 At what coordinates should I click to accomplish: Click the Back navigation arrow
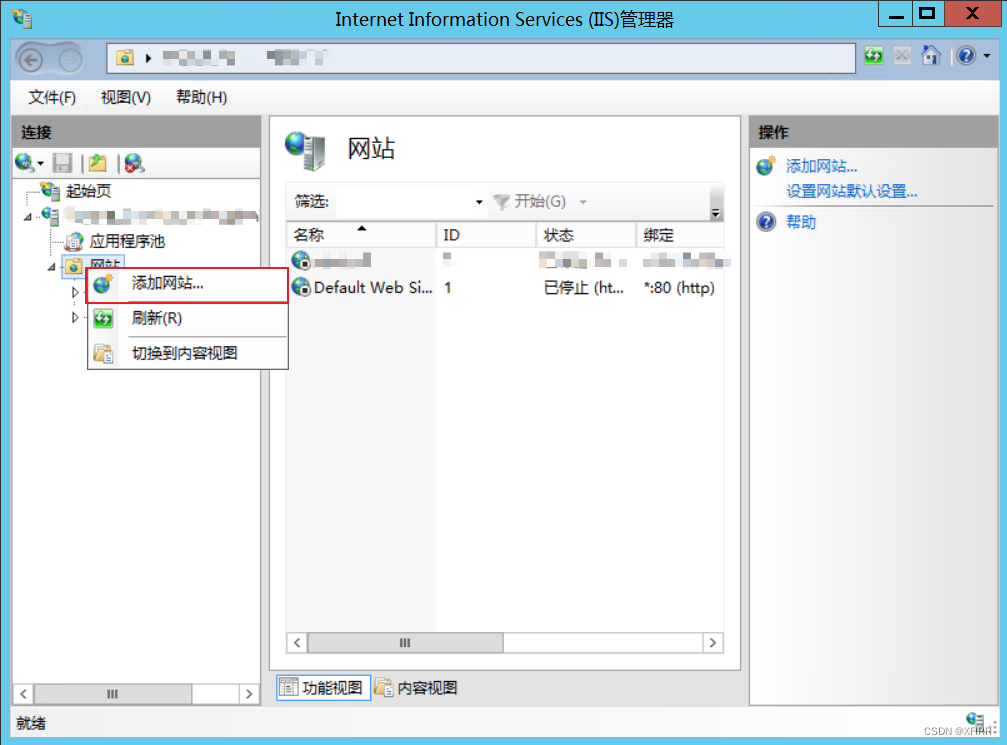31,59
